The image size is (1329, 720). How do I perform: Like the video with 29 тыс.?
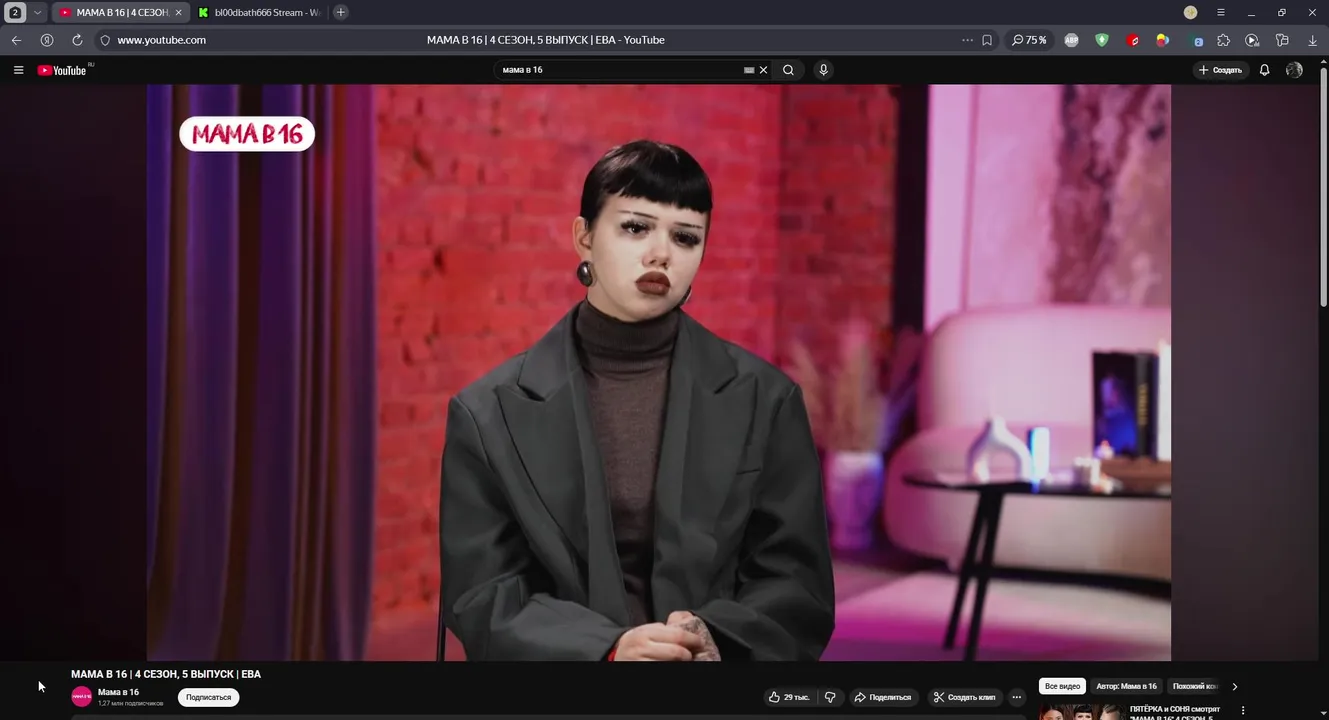(x=789, y=697)
